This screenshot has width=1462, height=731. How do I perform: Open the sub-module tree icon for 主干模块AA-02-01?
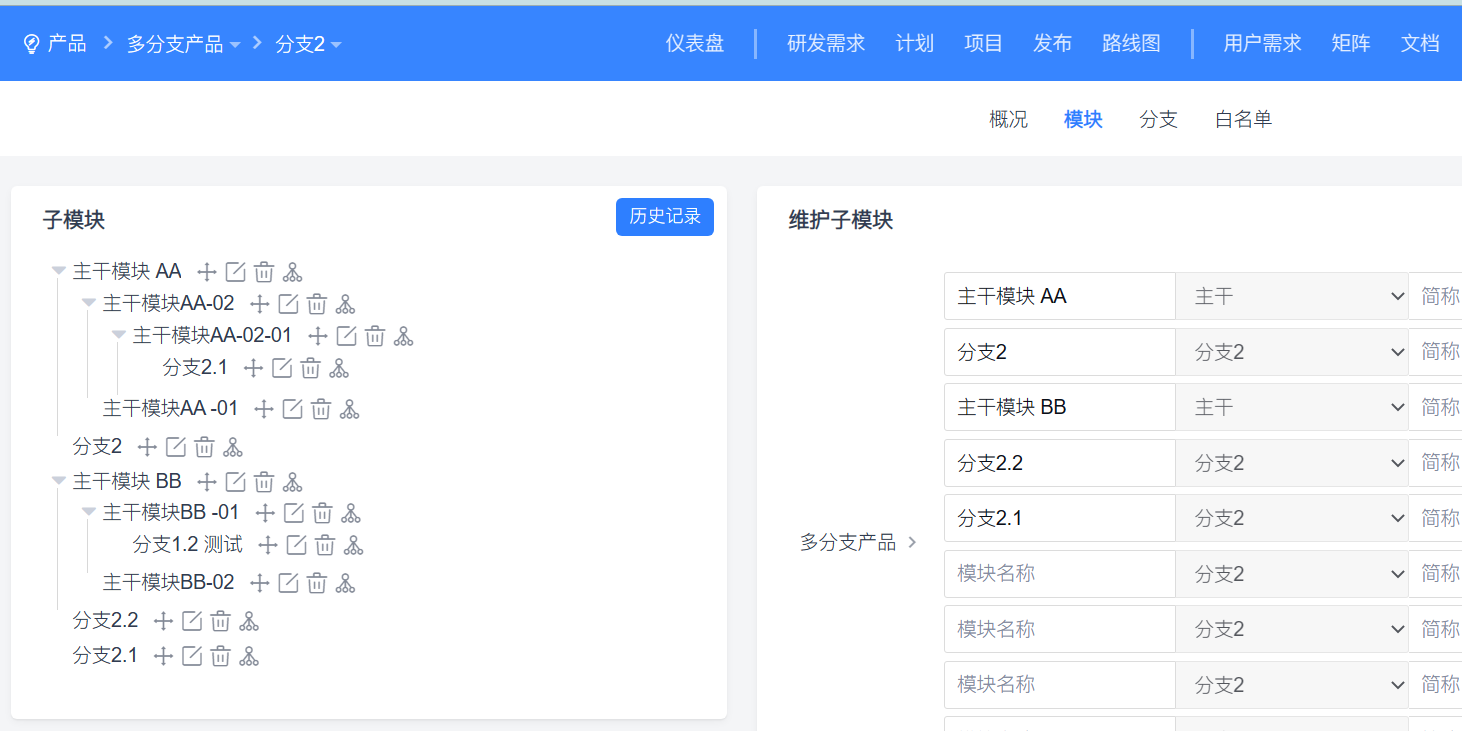403,336
